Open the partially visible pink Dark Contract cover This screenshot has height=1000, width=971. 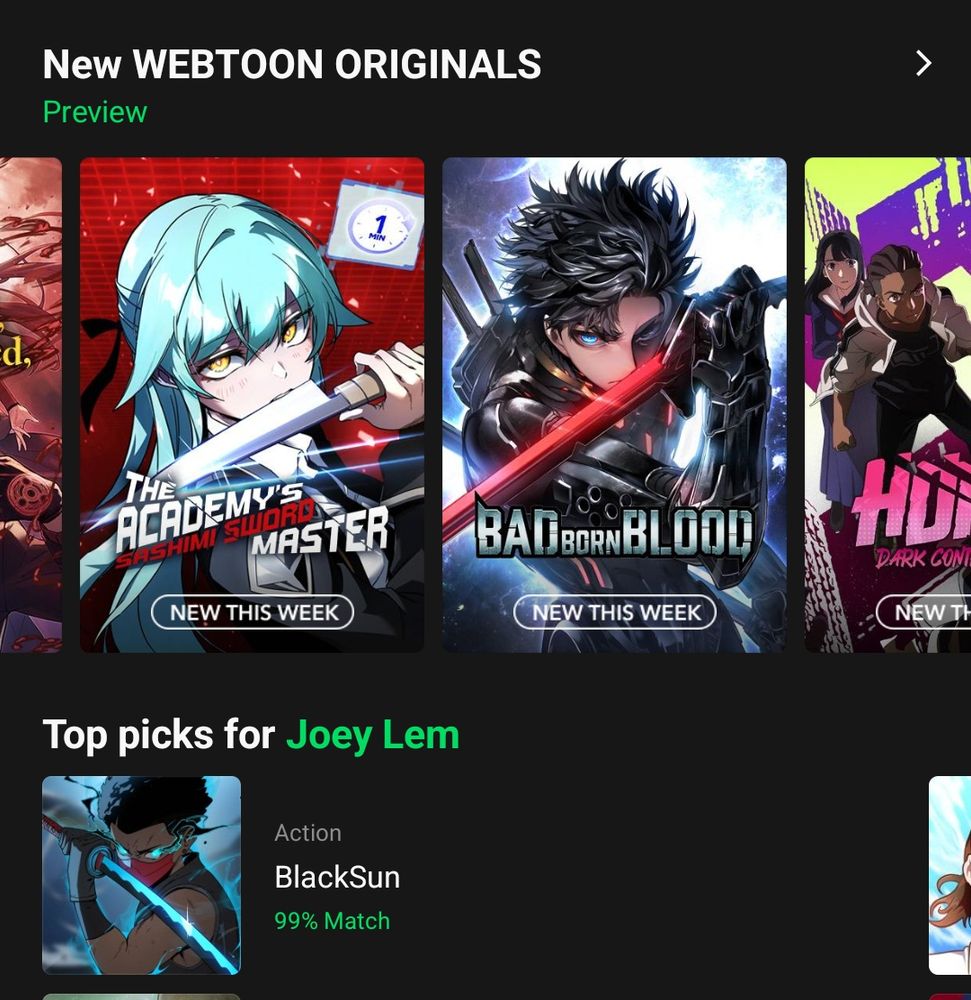[887, 404]
